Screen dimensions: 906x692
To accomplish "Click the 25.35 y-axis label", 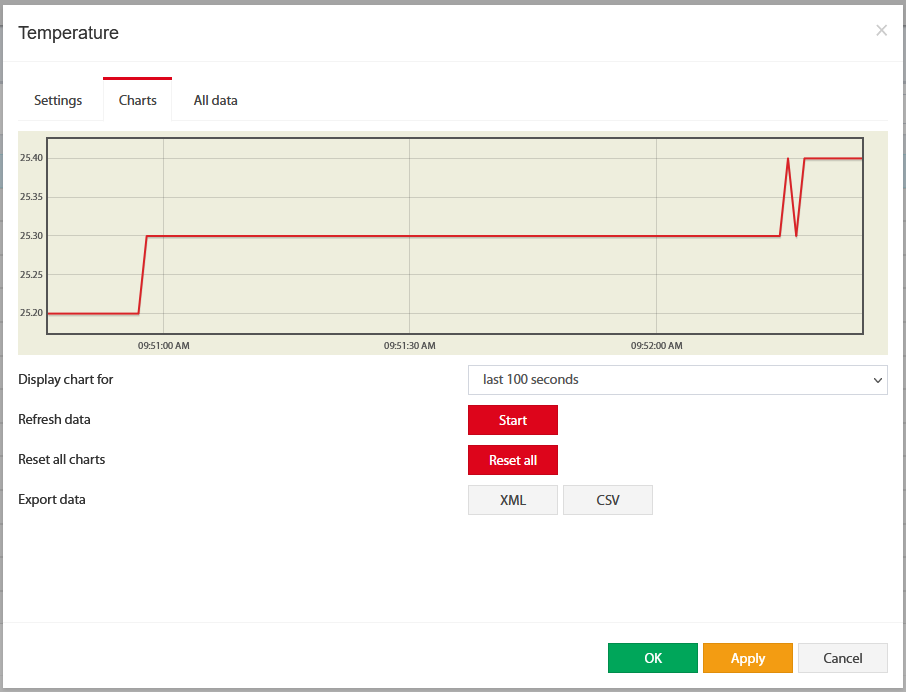I will click(31, 197).
